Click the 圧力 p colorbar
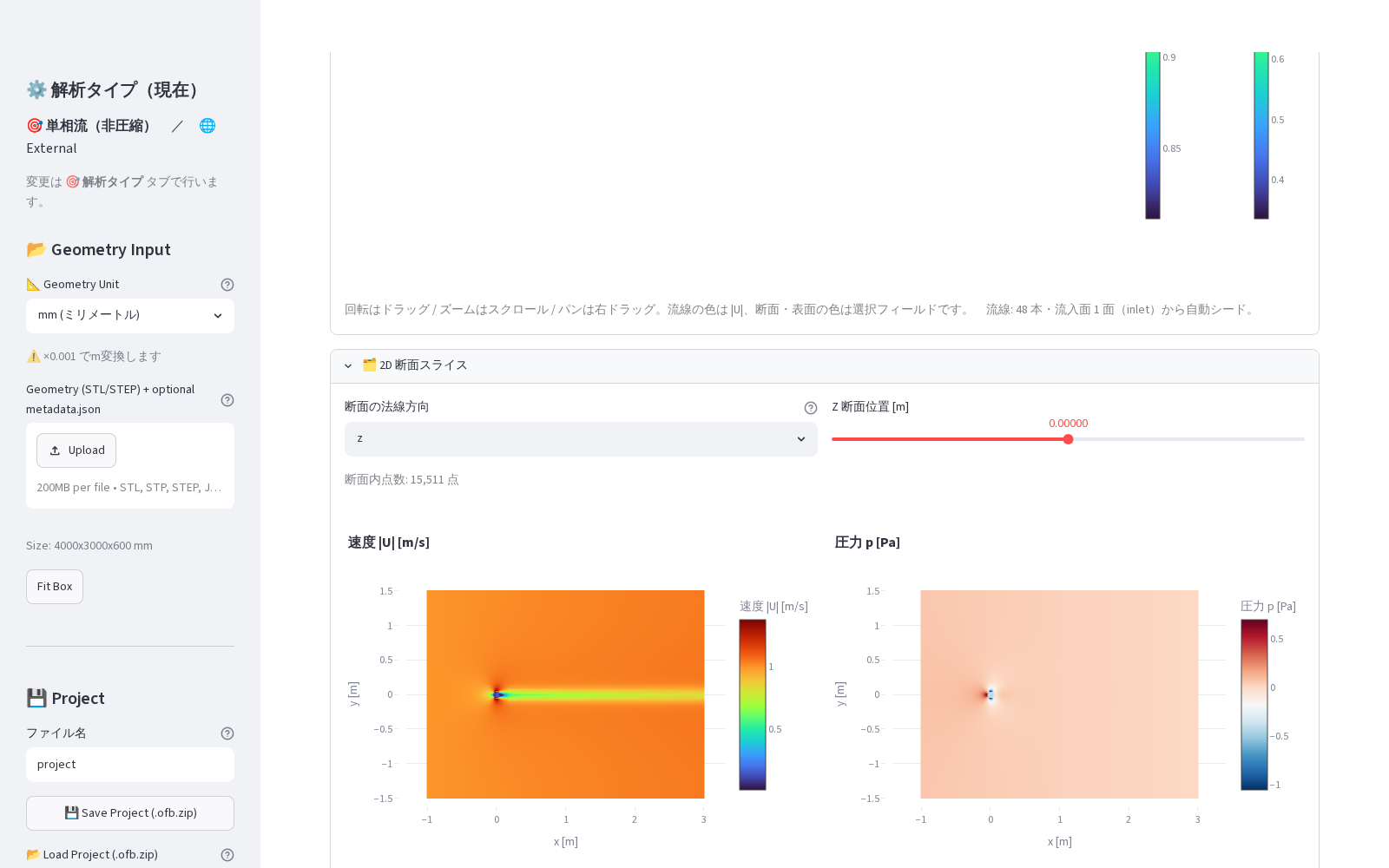Viewport: 1389px width, 868px height. click(x=1254, y=705)
